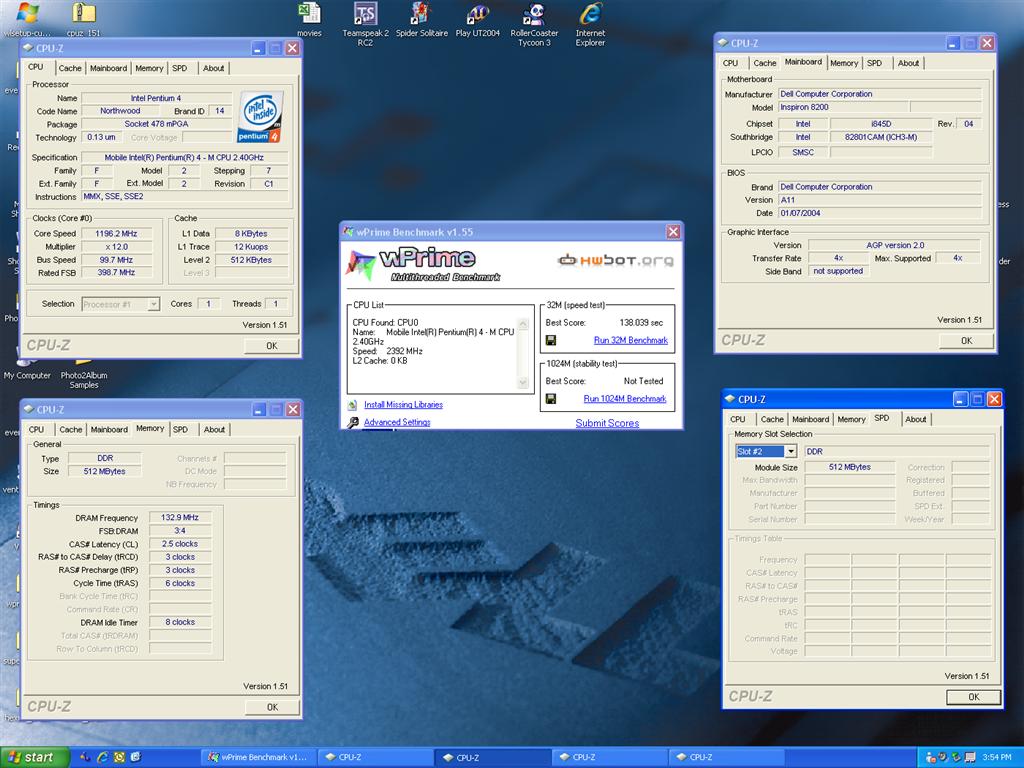This screenshot has height=768, width=1024.
Task: Click the Safely Remove Hardware tray icon
Action: tap(957, 758)
